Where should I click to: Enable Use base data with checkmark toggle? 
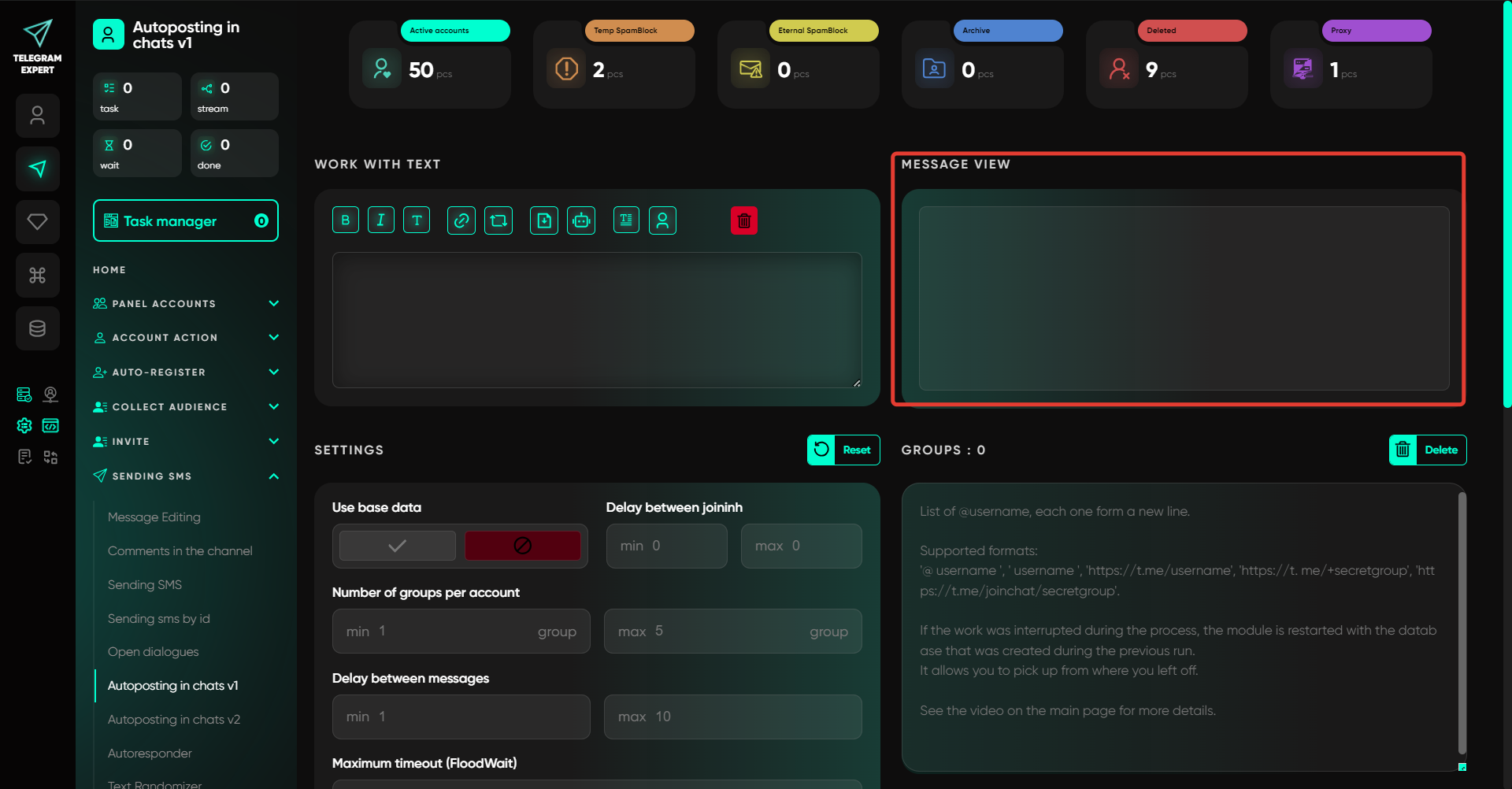point(398,546)
